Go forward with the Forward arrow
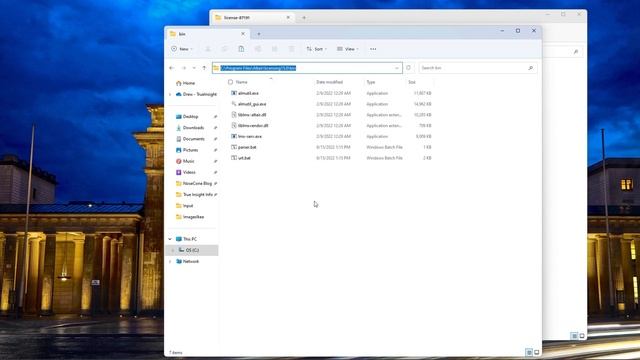Viewport: 640px width, 360px height. pos(184,68)
